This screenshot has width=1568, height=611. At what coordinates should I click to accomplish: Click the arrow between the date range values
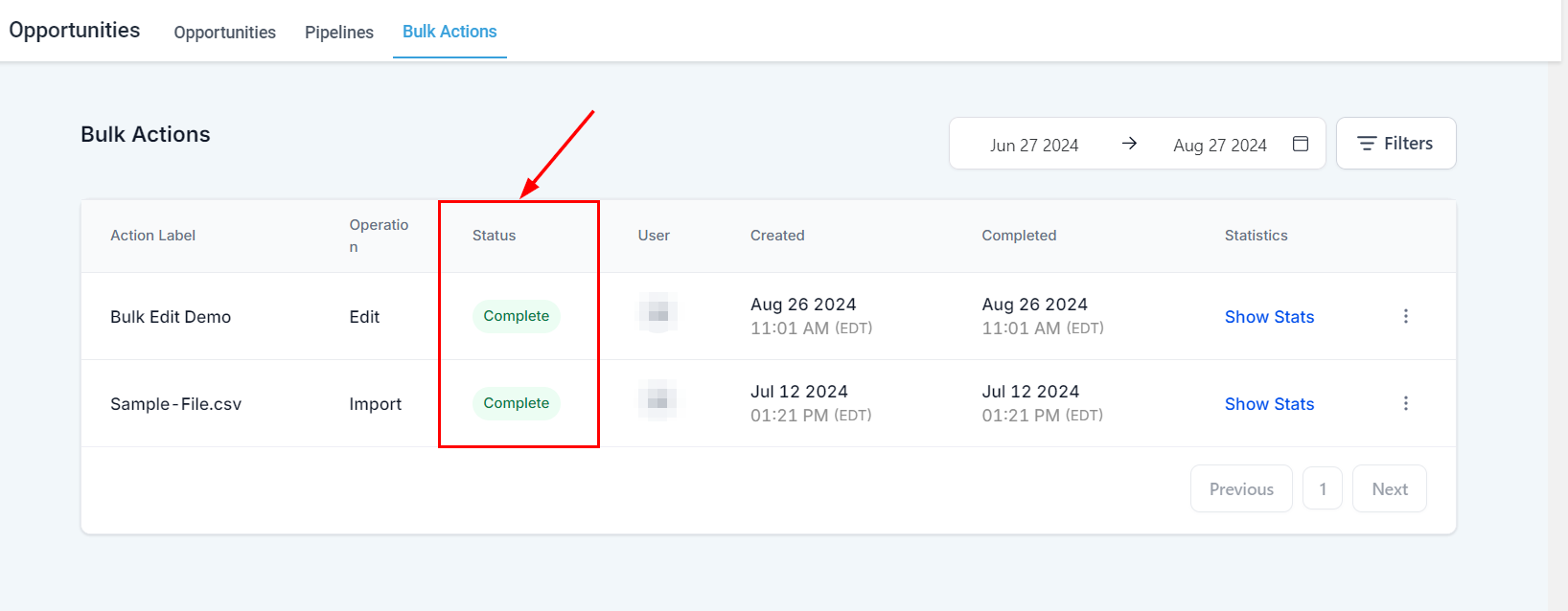pos(1129,144)
